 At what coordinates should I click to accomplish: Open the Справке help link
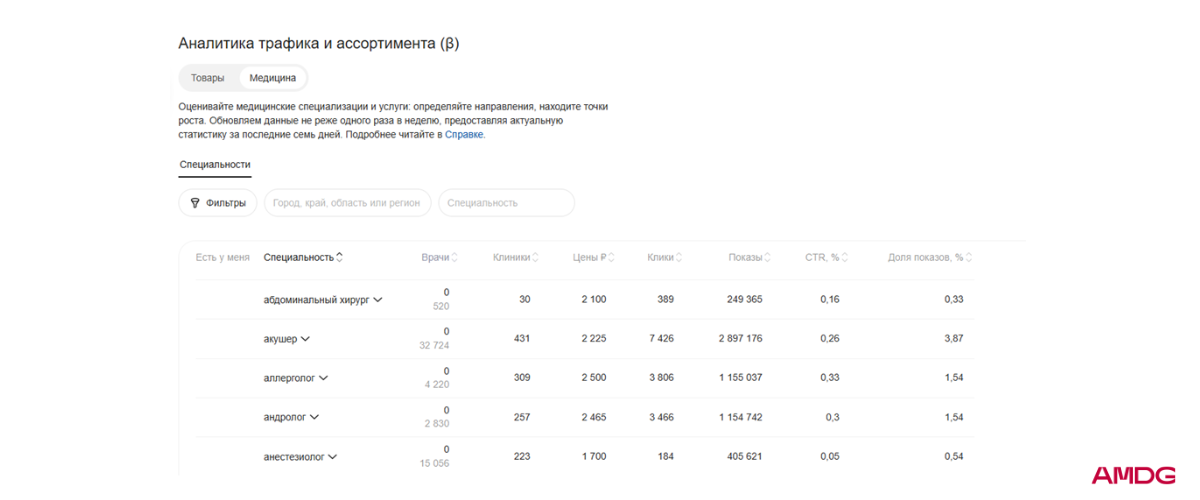point(464,134)
